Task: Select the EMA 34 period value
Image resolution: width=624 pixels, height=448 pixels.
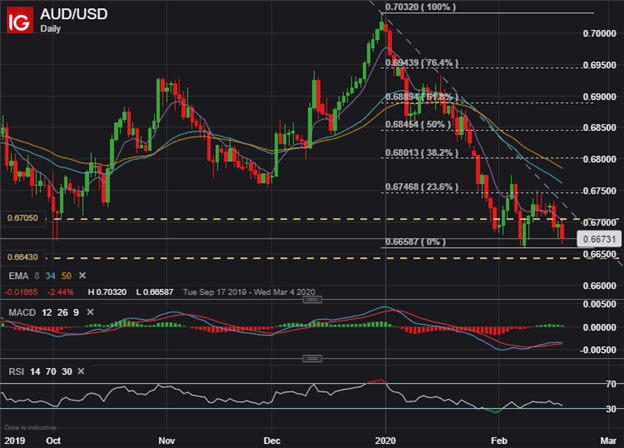Action: (x=51, y=276)
